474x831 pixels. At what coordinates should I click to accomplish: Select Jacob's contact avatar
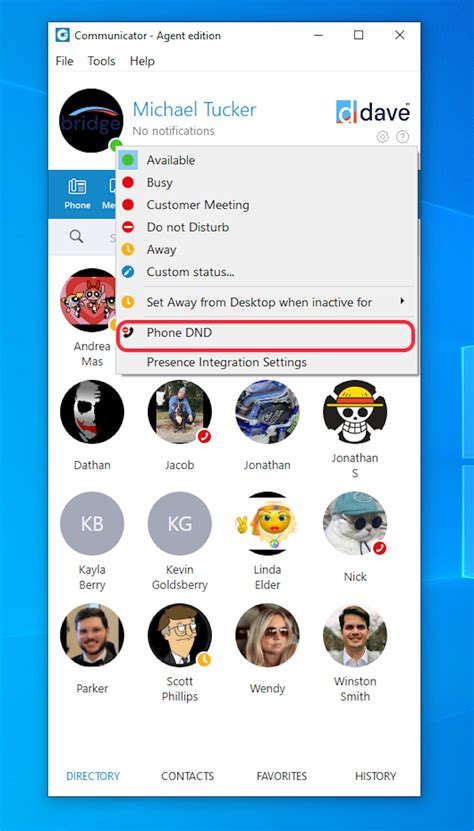coord(180,412)
